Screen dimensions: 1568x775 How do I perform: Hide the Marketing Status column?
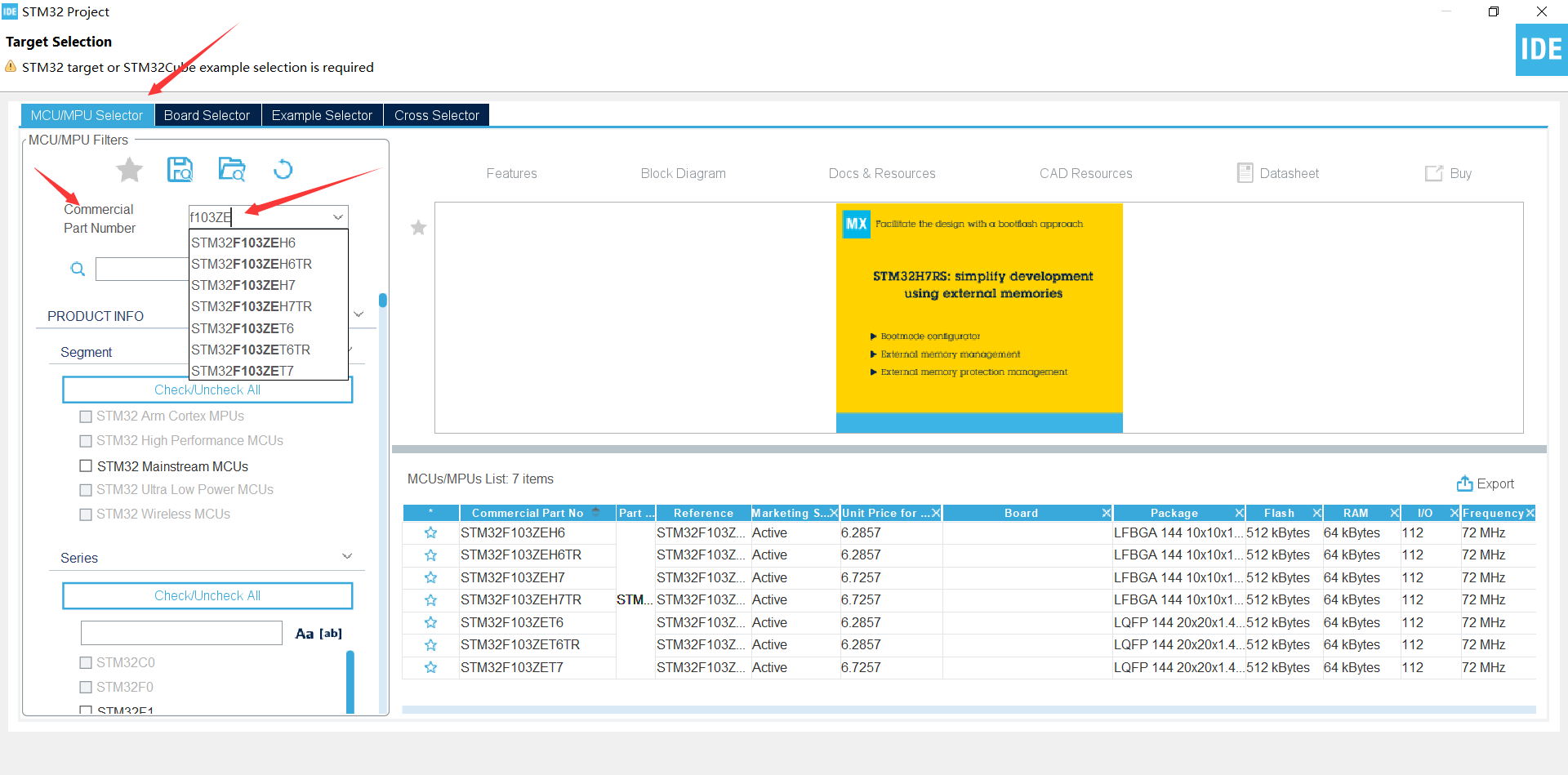(x=834, y=513)
